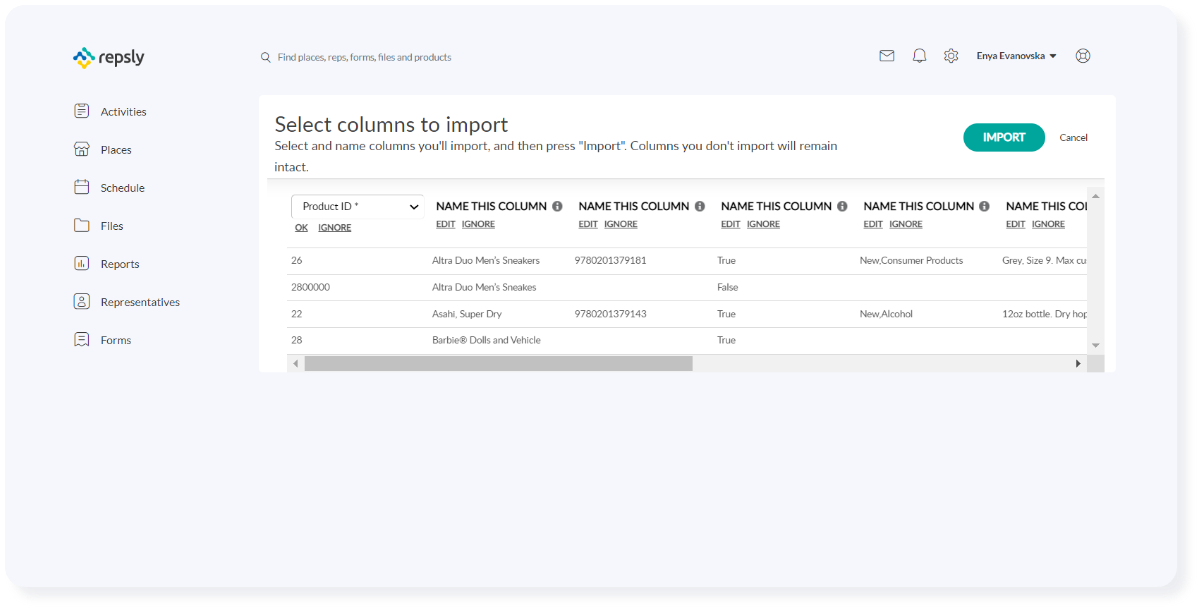The image size is (1202, 612).
Task: Open the messages envelope icon
Action: click(887, 56)
